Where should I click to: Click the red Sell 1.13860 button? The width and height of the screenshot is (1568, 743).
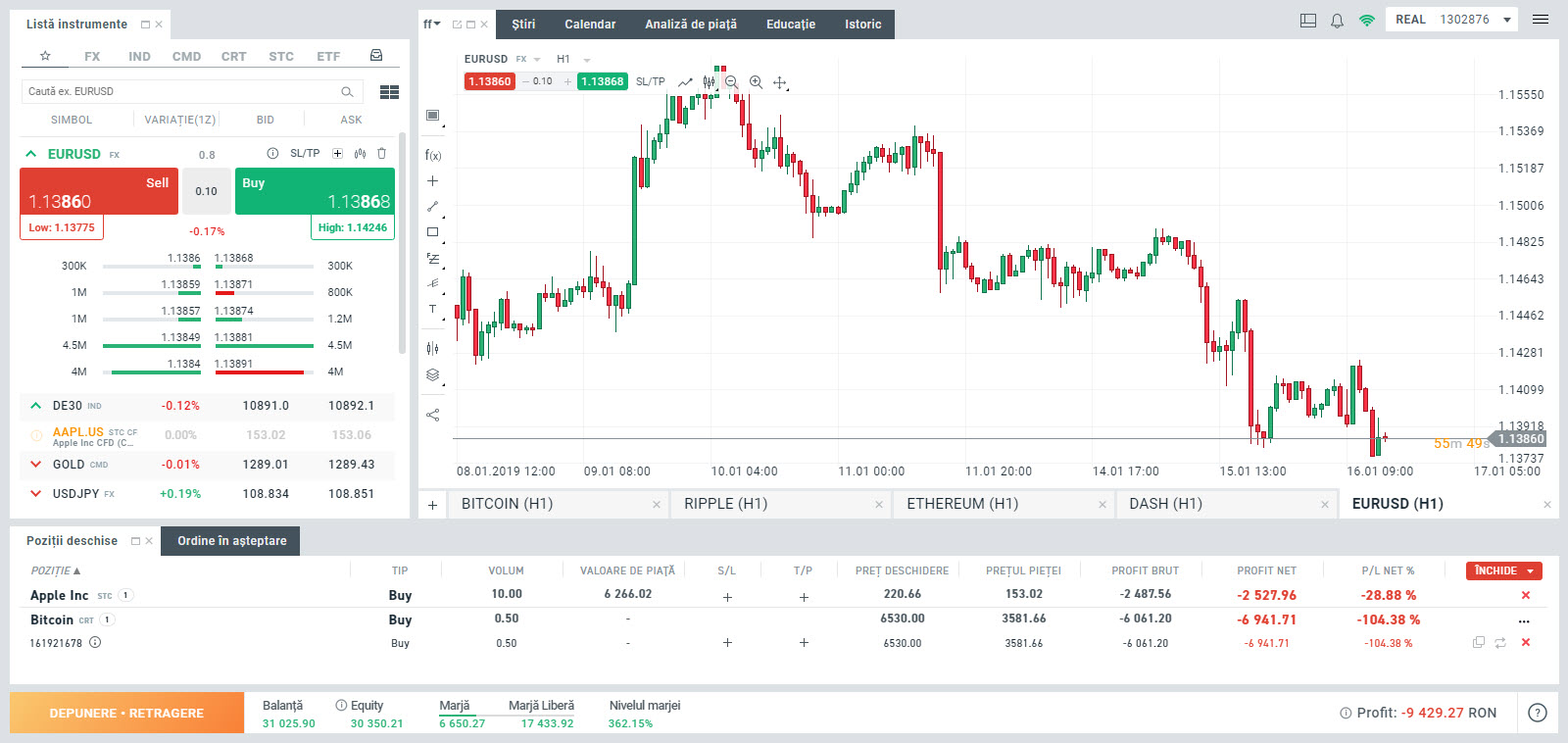(x=99, y=191)
